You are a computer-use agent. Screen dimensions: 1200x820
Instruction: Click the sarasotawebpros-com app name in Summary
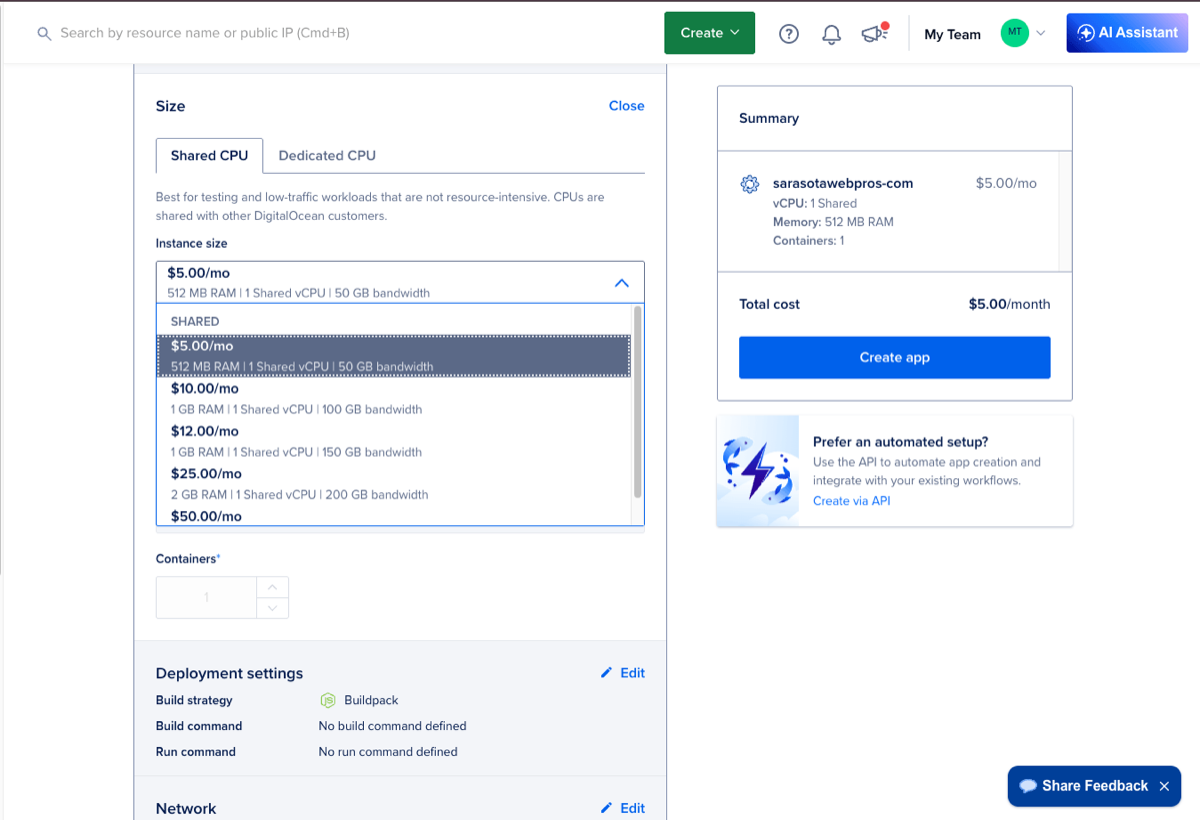tap(843, 183)
